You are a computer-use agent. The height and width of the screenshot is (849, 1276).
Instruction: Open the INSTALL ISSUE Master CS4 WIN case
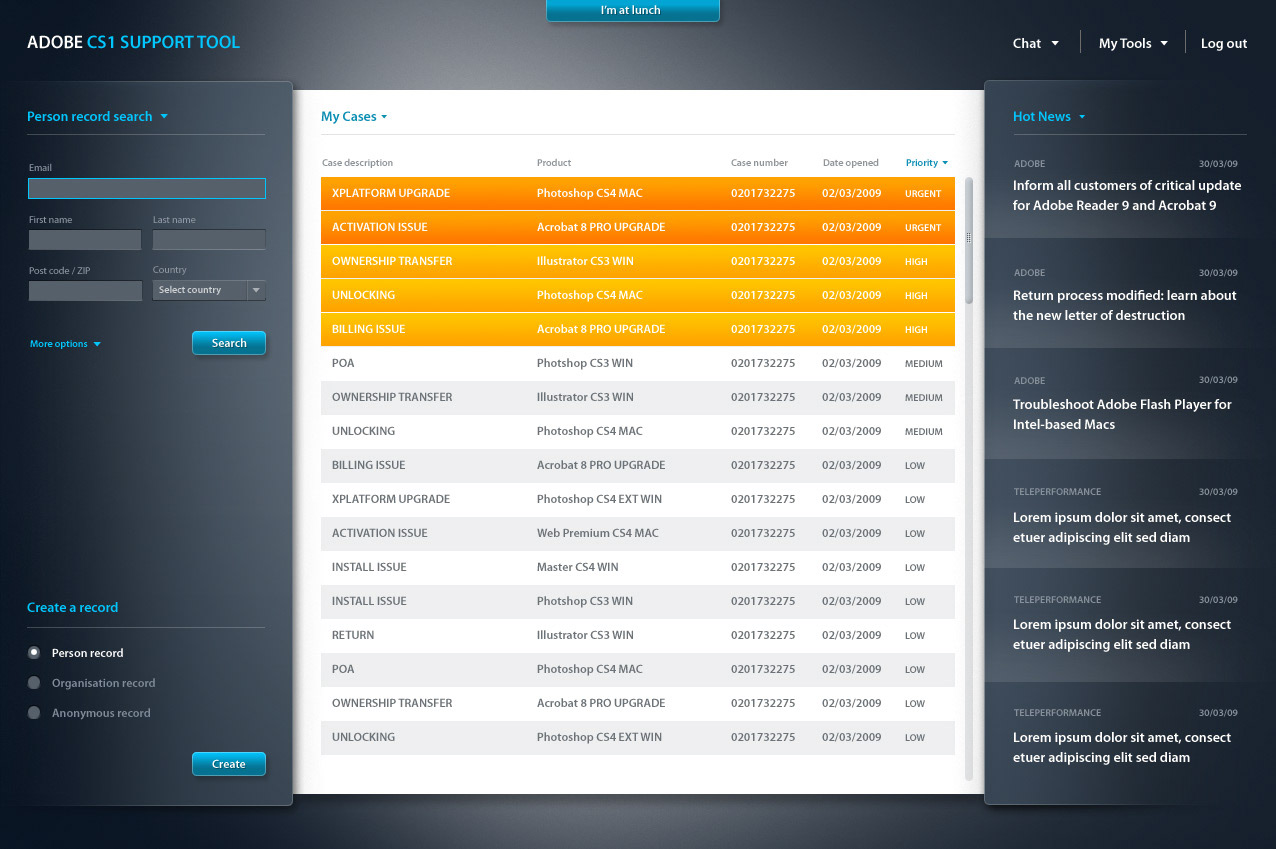tap(638, 567)
